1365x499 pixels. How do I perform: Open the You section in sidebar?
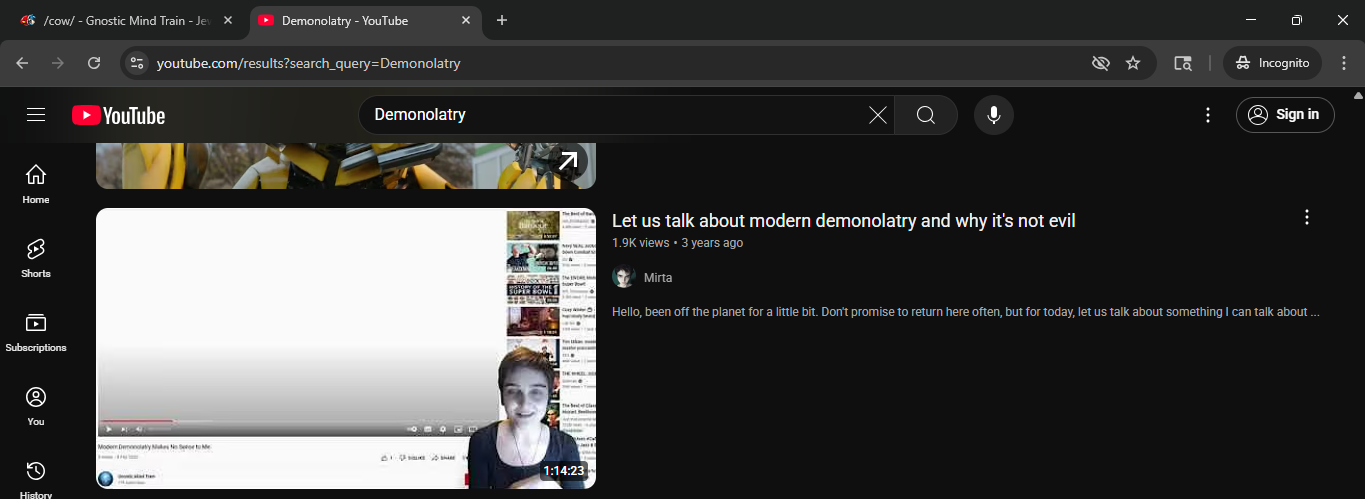(x=36, y=407)
